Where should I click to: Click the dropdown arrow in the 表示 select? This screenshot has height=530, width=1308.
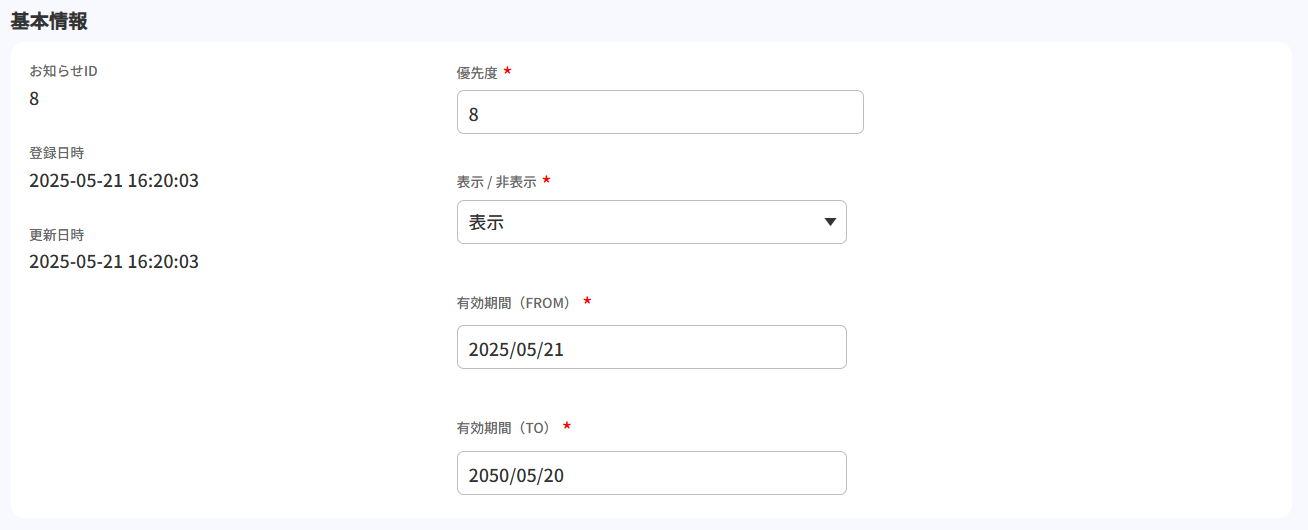point(830,222)
